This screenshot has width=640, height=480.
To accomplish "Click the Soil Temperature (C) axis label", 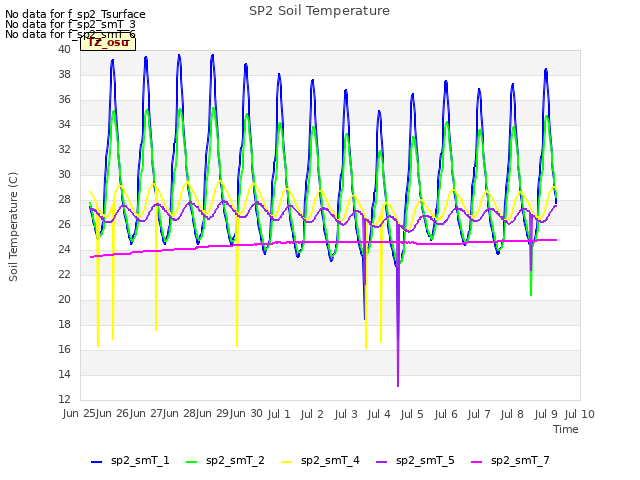I will (13, 227).
